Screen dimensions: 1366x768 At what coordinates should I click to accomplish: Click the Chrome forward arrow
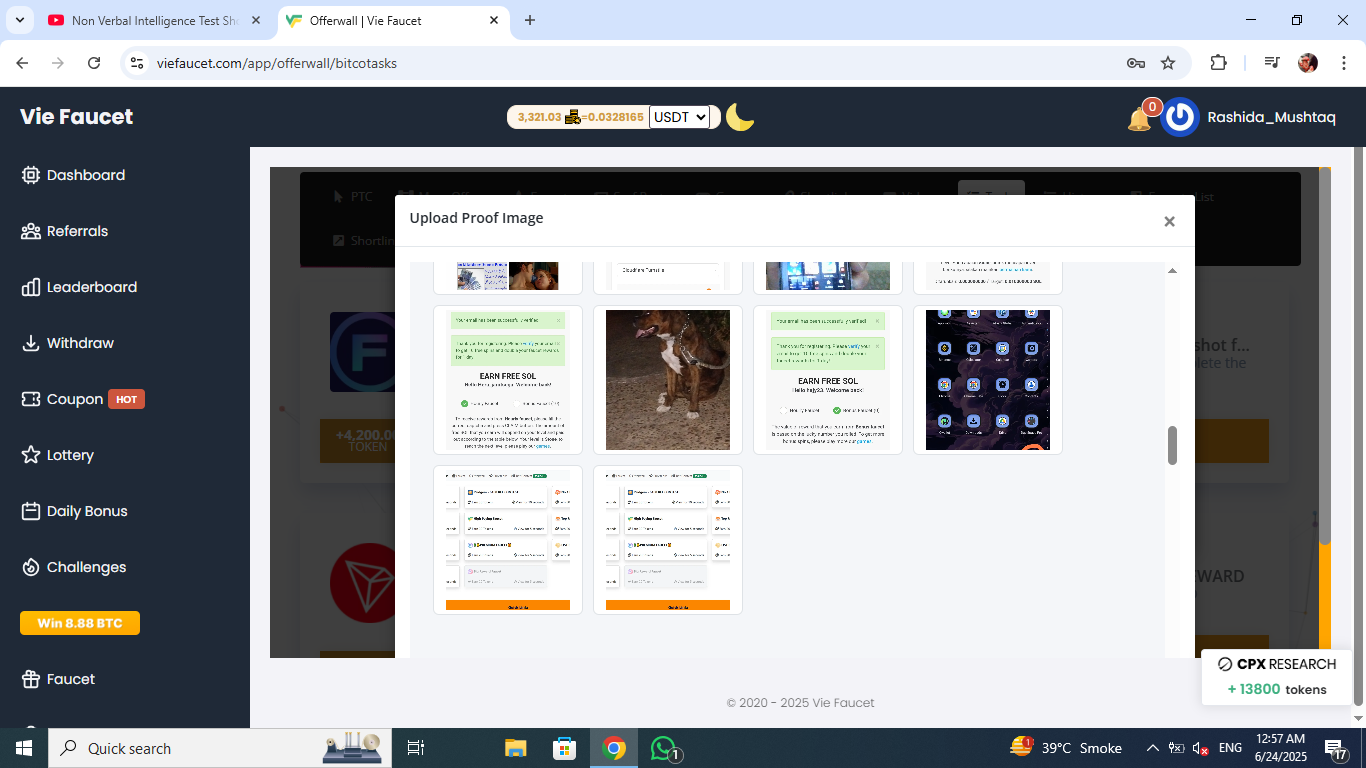58,63
